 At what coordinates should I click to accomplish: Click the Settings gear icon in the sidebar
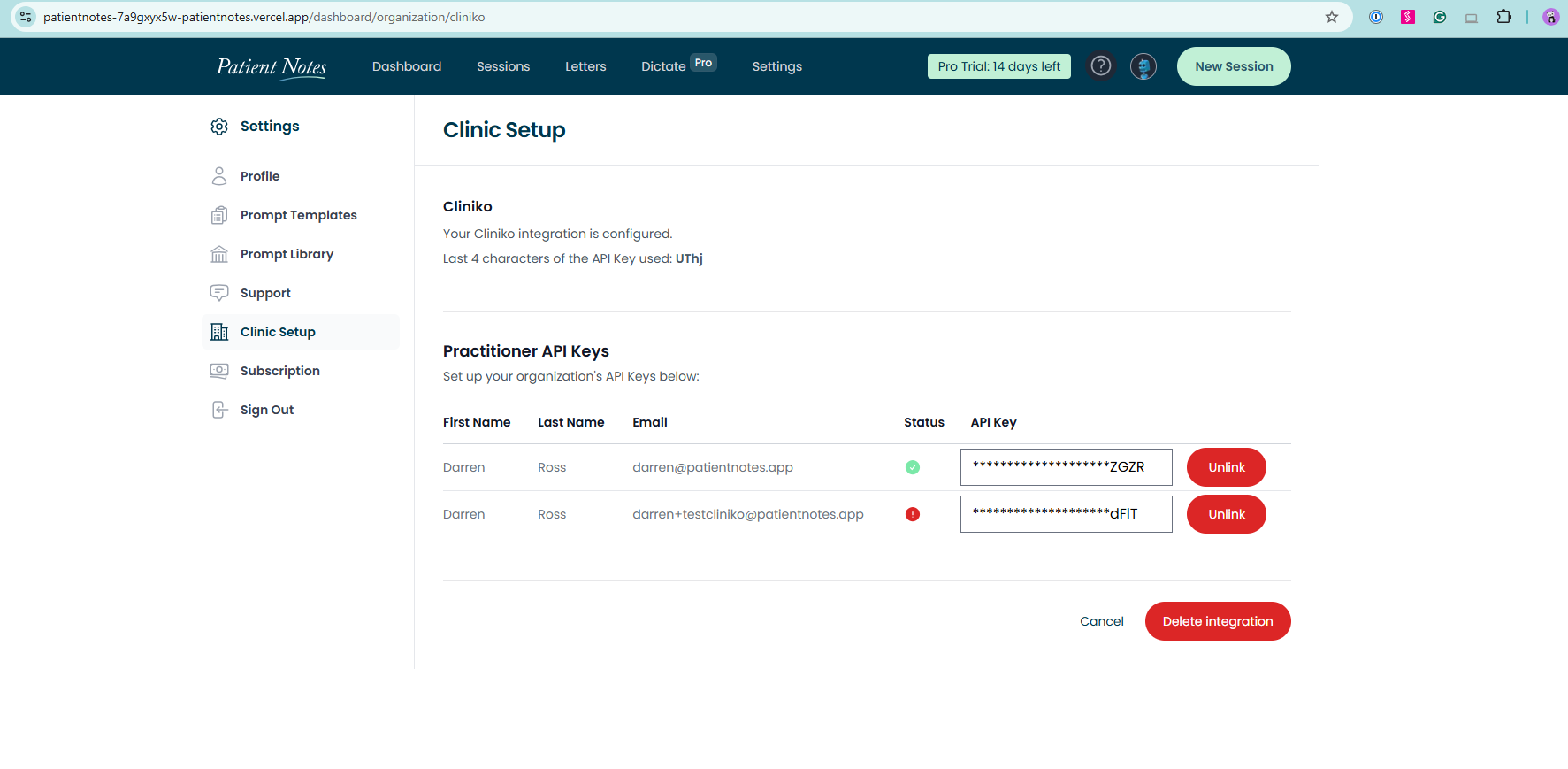click(x=219, y=127)
